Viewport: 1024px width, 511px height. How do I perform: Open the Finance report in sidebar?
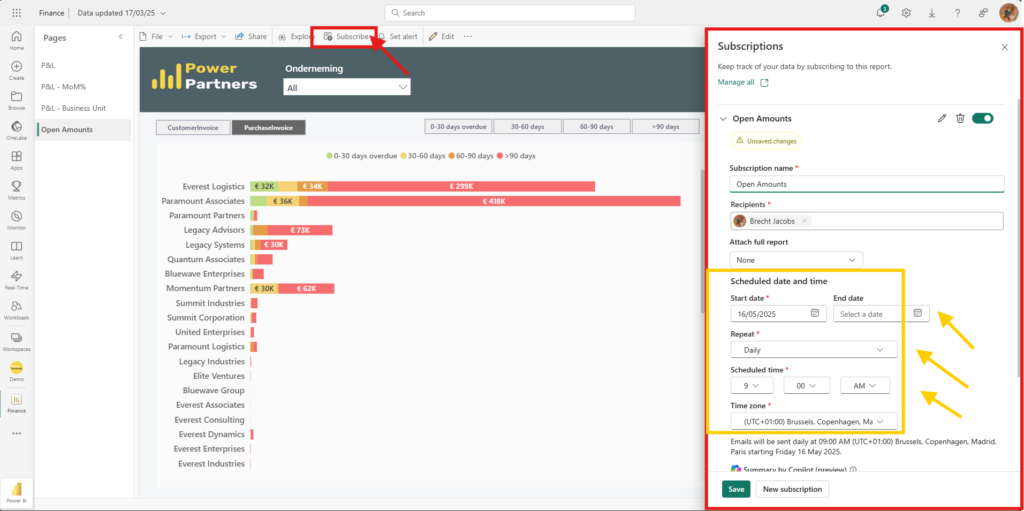[x=16, y=403]
